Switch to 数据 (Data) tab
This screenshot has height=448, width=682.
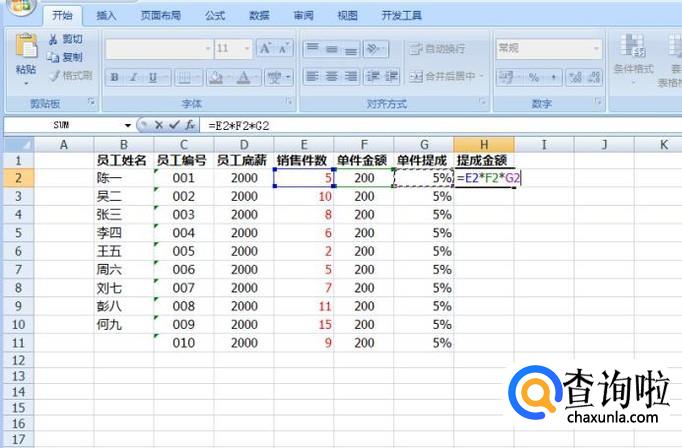pos(259,16)
